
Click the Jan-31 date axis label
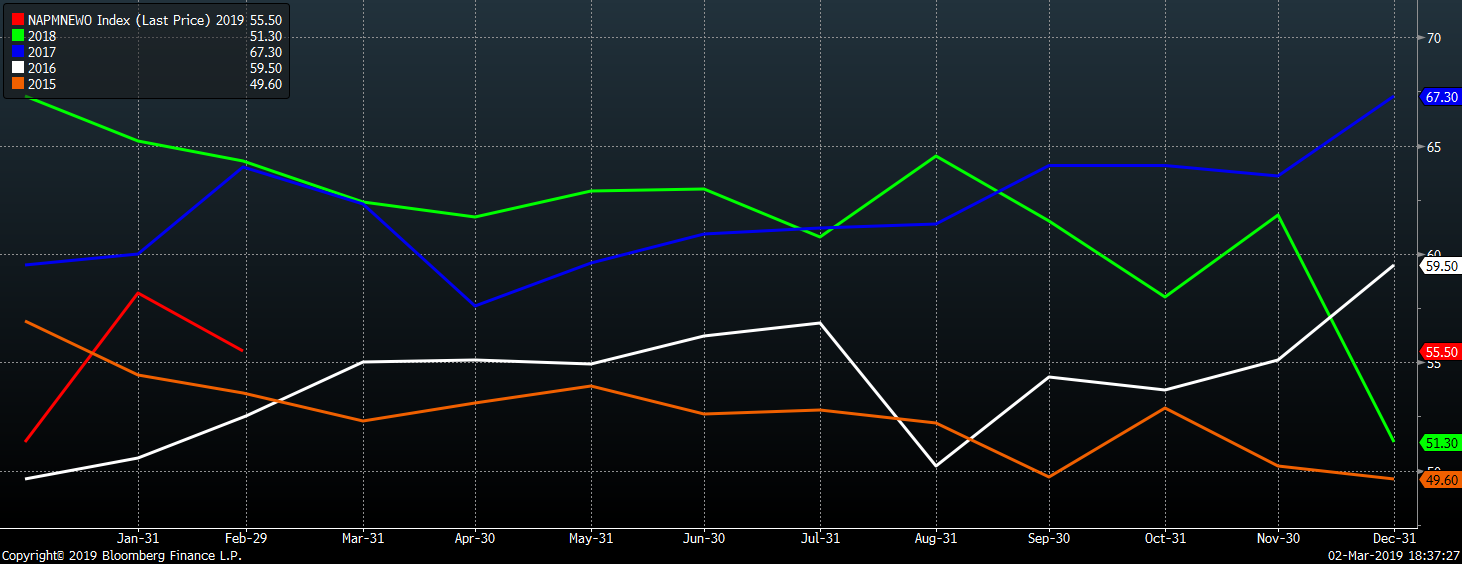click(139, 538)
